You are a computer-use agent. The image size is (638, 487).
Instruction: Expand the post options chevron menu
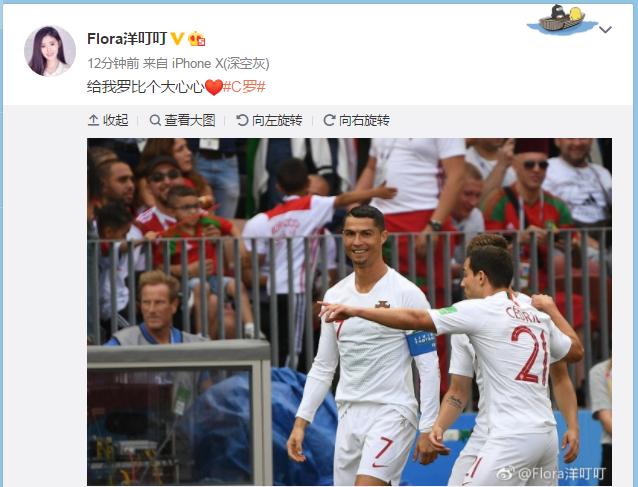(x=605, y=30)
